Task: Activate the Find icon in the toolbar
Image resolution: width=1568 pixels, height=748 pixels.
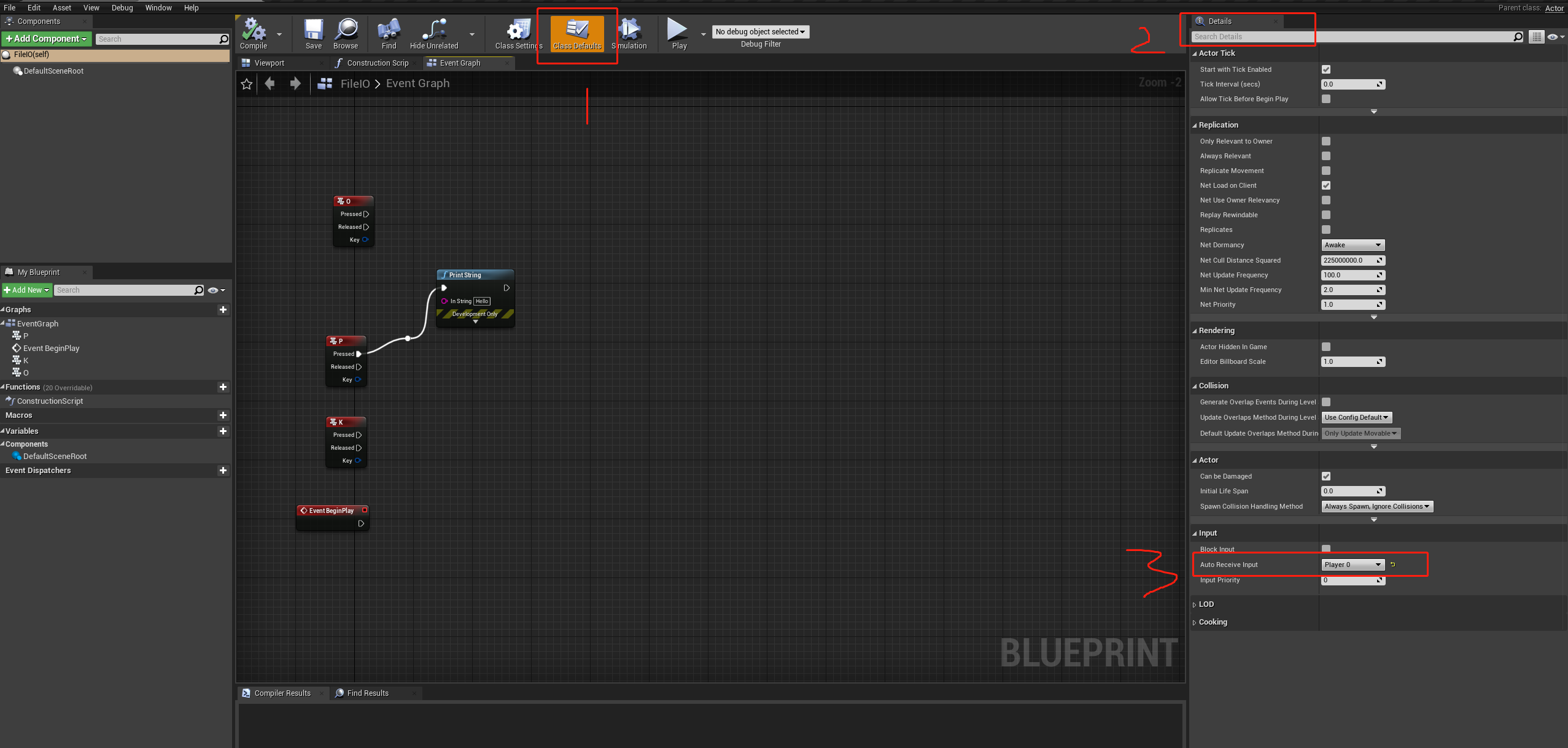Action: pyautogui.click(x=388, y=31)
